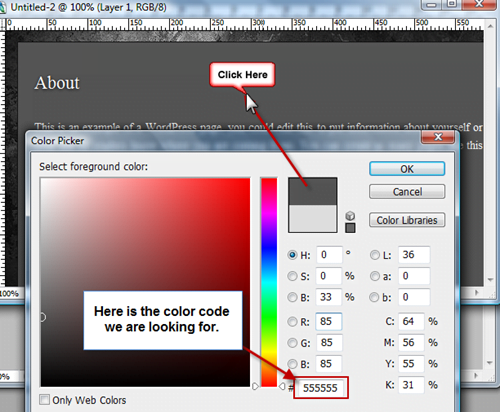
Task: Enable Only Web Colors checkbox
Action: pos(44,399)
